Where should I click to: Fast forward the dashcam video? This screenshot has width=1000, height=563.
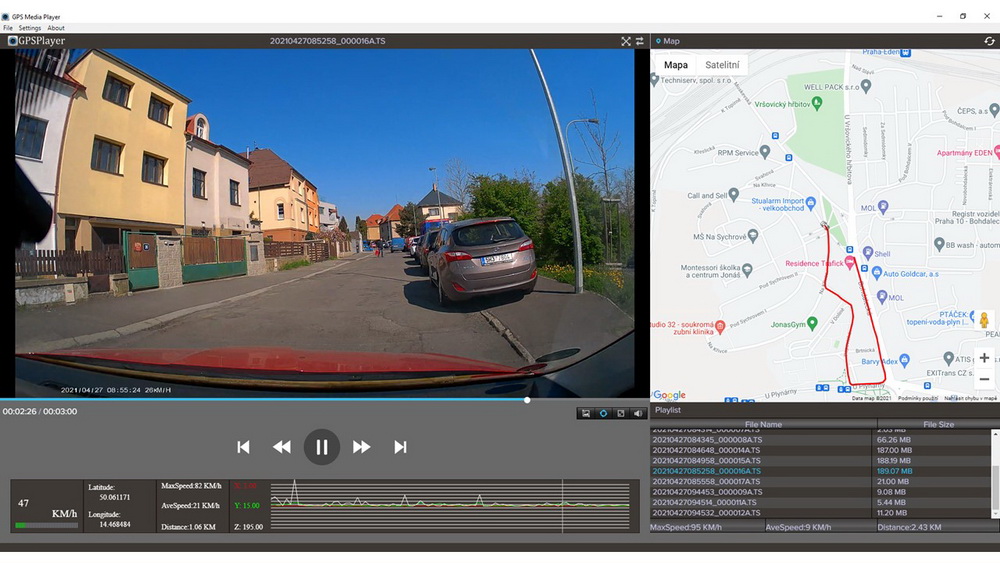click(361, 447)
